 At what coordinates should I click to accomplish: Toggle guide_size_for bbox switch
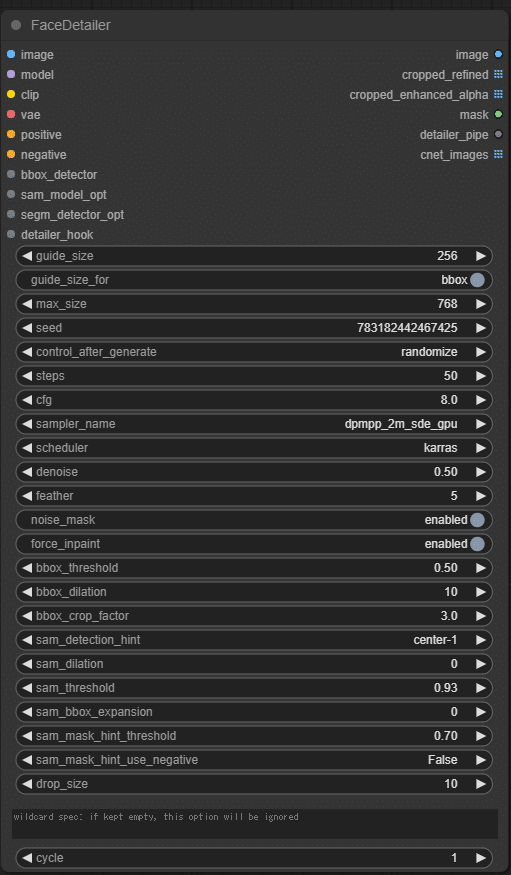coord(477,280)
